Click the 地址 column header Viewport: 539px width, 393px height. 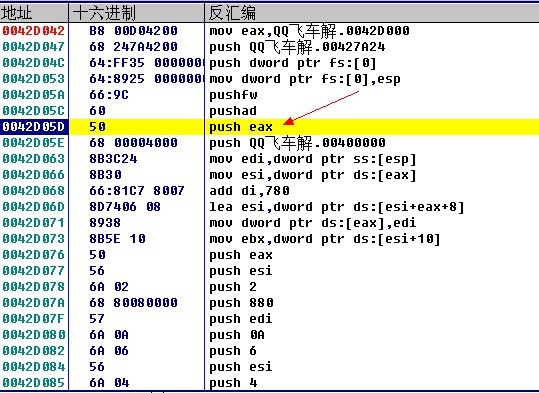click(34, 13)
